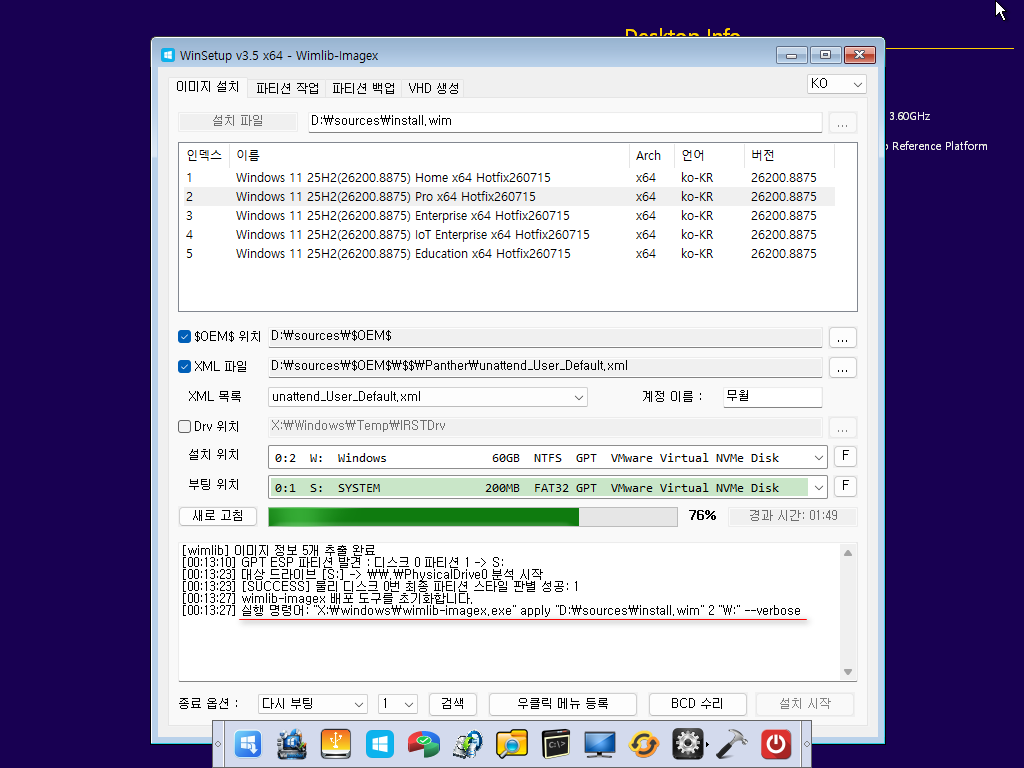This screenshot has height=768, width=1024.
Task: Click the orange sync arrows dock icon
Action: click(x=643, y=744)
